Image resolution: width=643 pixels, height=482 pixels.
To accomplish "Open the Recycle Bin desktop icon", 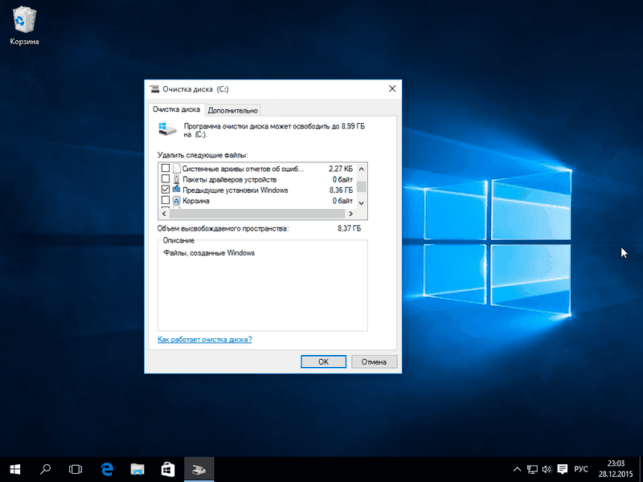I will click(x=24, y=25).
